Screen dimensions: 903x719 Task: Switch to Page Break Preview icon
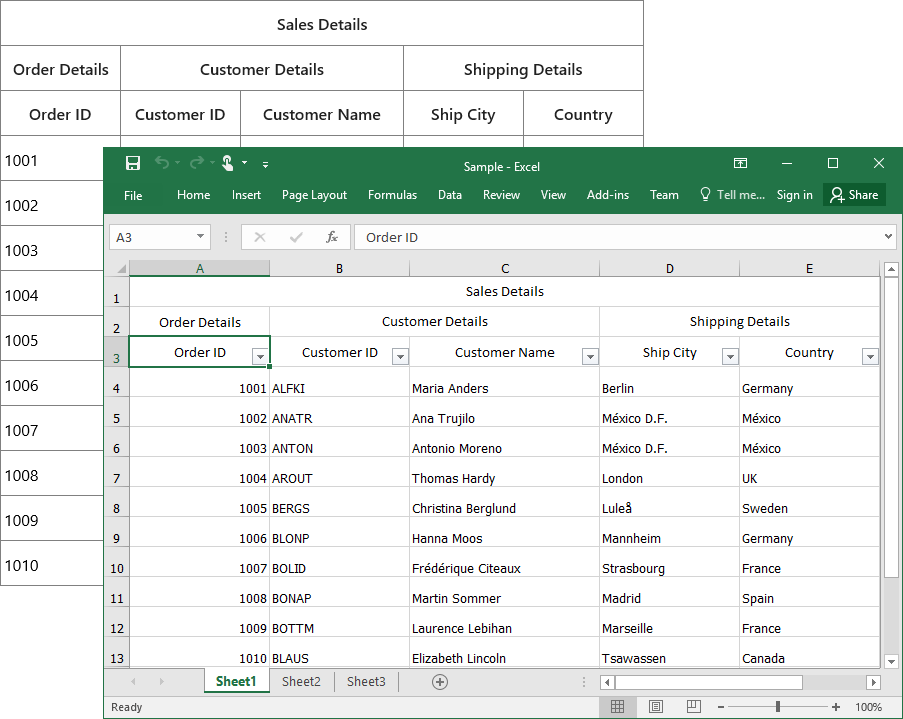coord(693,707)
